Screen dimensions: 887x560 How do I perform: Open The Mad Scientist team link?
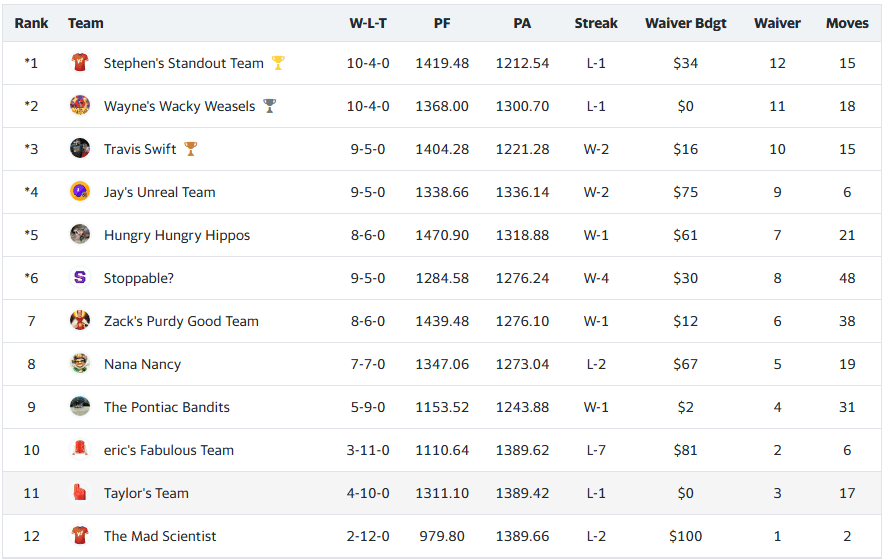[x=160, y=536]
